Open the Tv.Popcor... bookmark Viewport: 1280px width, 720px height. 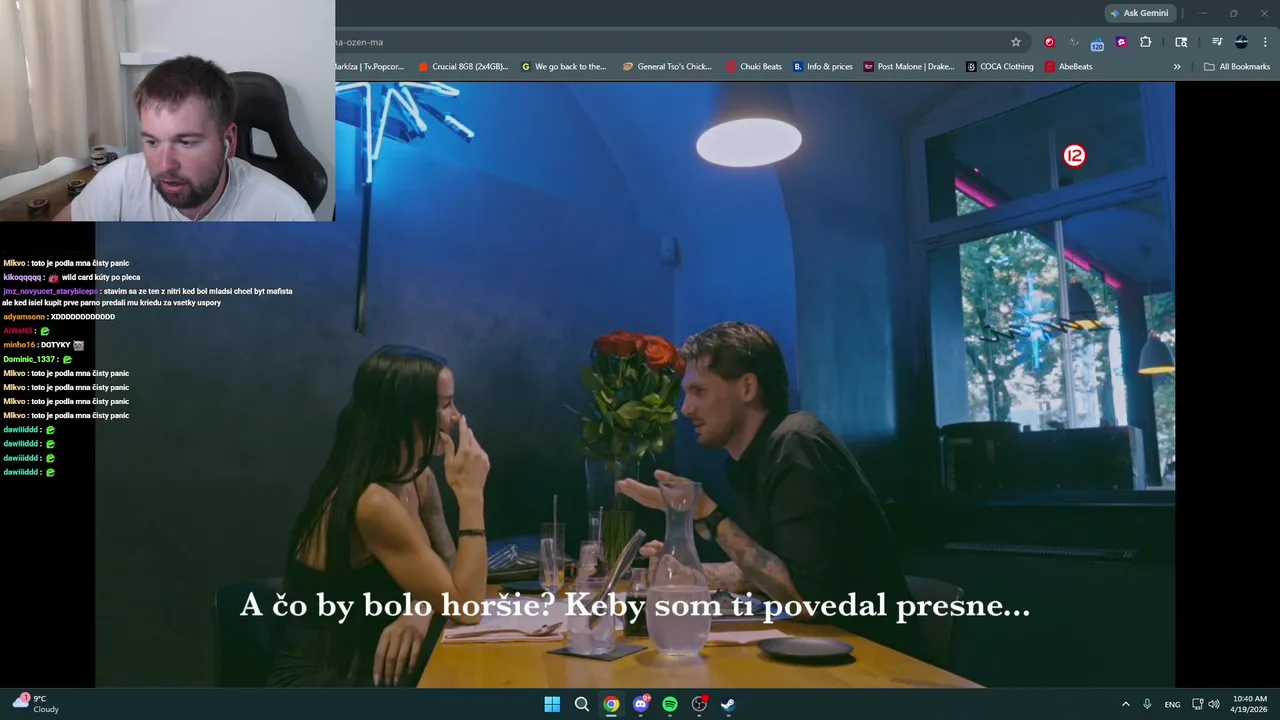(x=369, y=67)
